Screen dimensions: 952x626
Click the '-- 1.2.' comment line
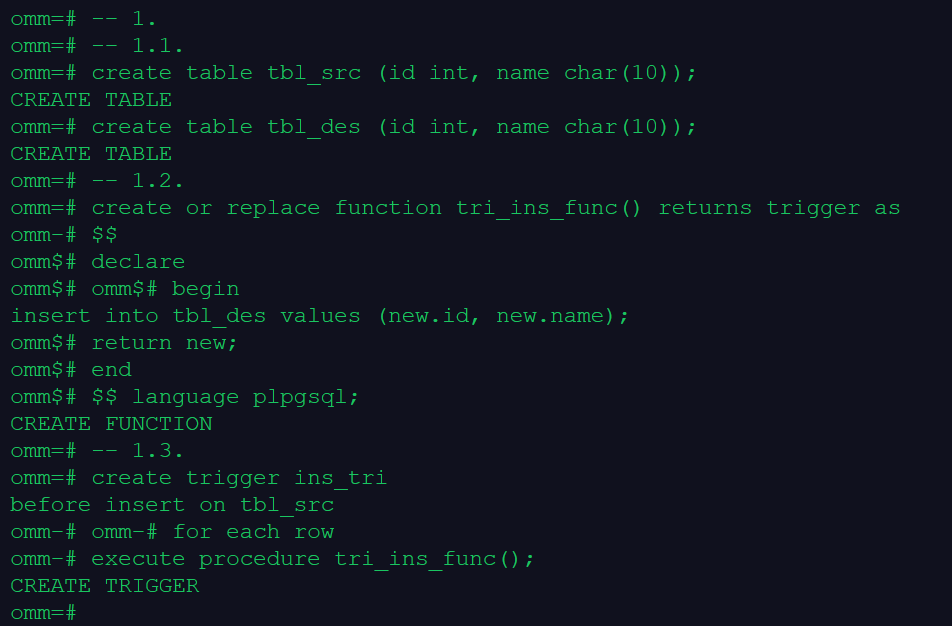[97, 181]
